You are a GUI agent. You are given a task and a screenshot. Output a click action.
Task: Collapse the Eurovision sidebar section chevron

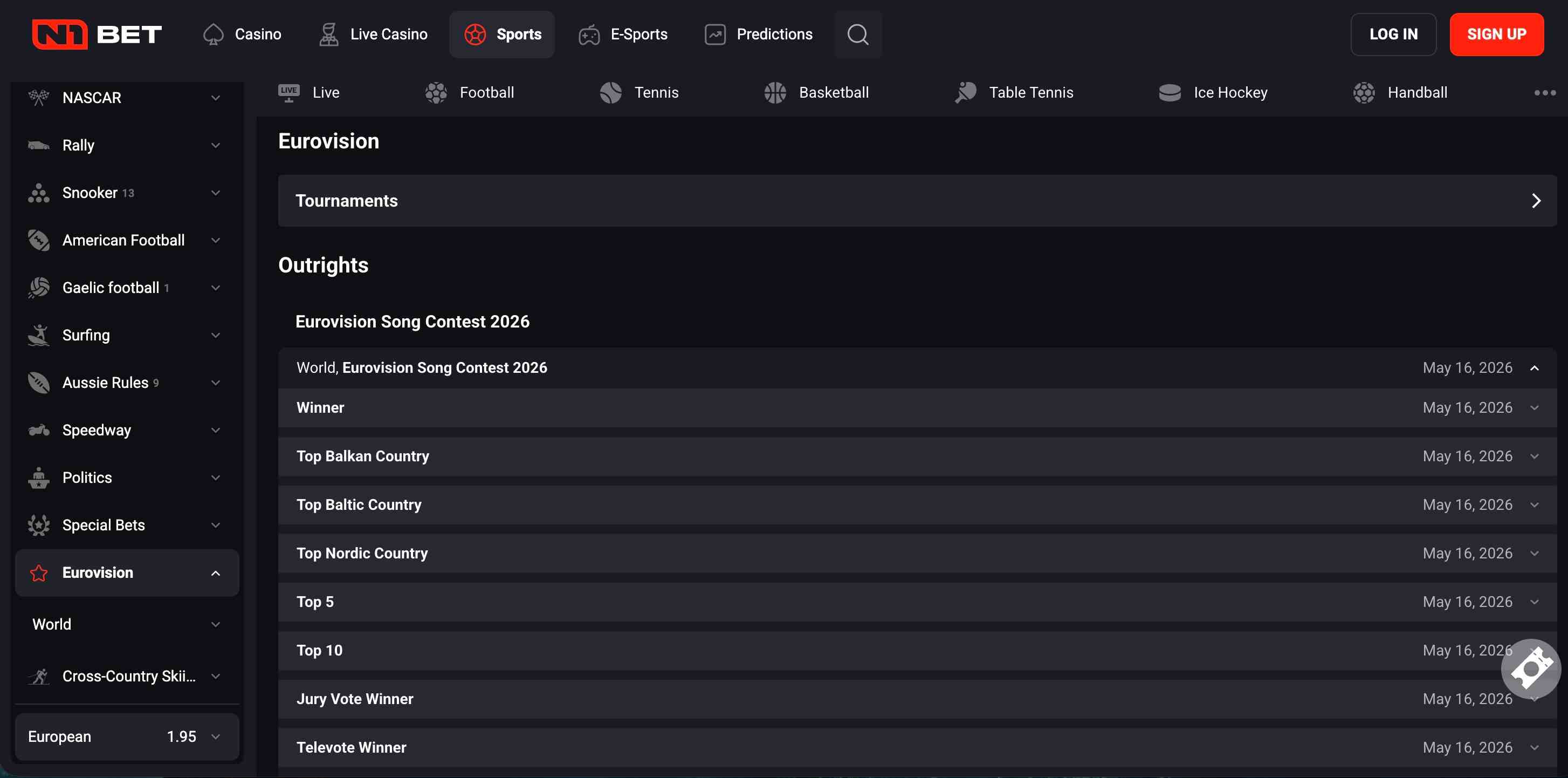(216, 572)
